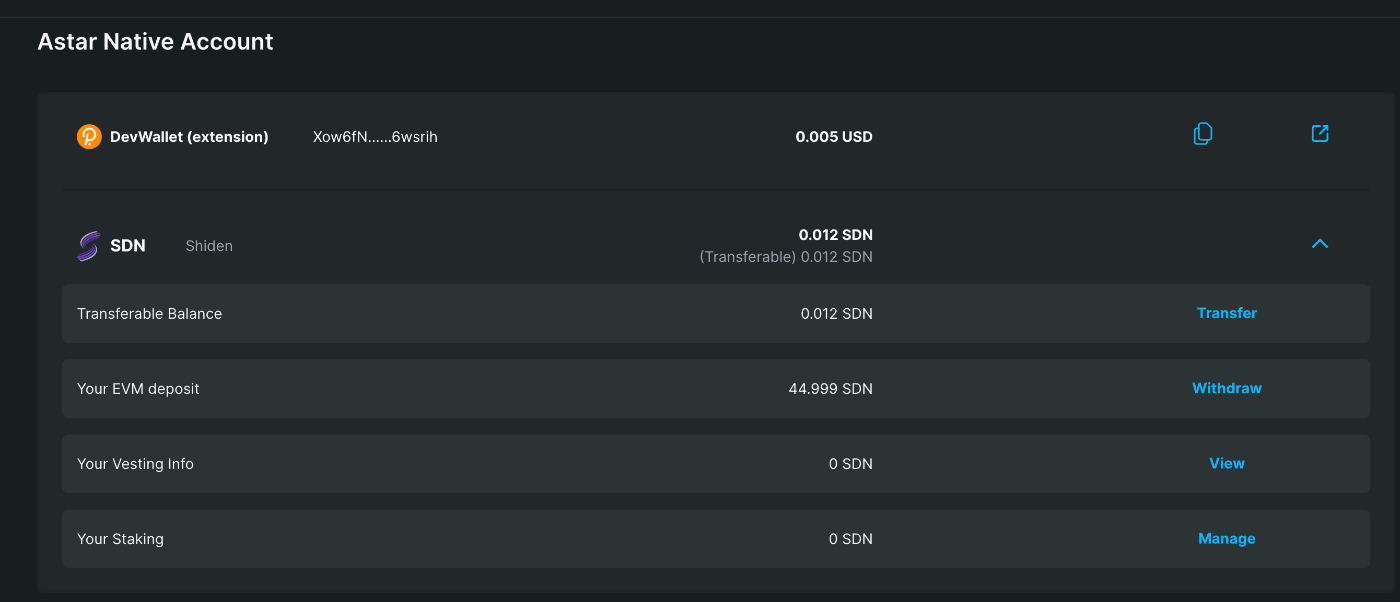Collapse the SDN balance details chevron
The height and width of the screenshot is (602, 1400).
[x=1320, y=243]
